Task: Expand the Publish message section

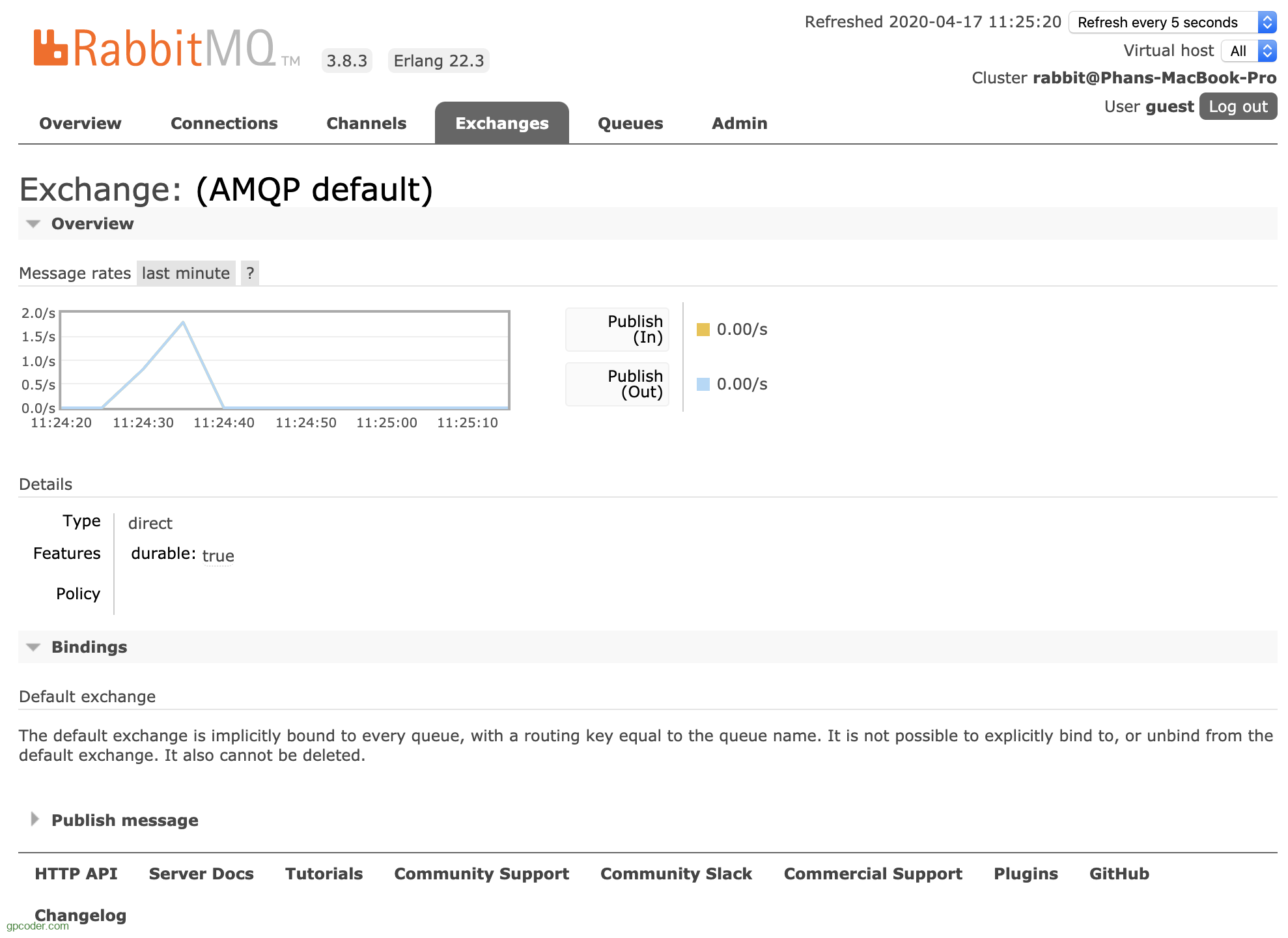Action: 124,820
